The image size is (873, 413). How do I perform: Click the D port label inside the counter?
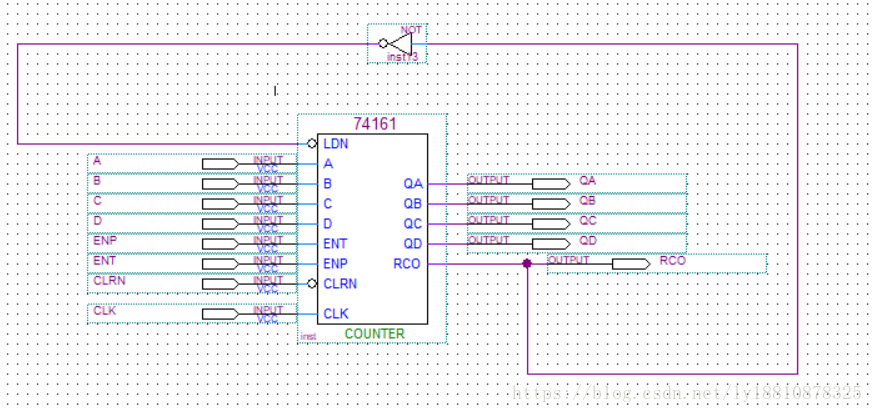(328, 224)
